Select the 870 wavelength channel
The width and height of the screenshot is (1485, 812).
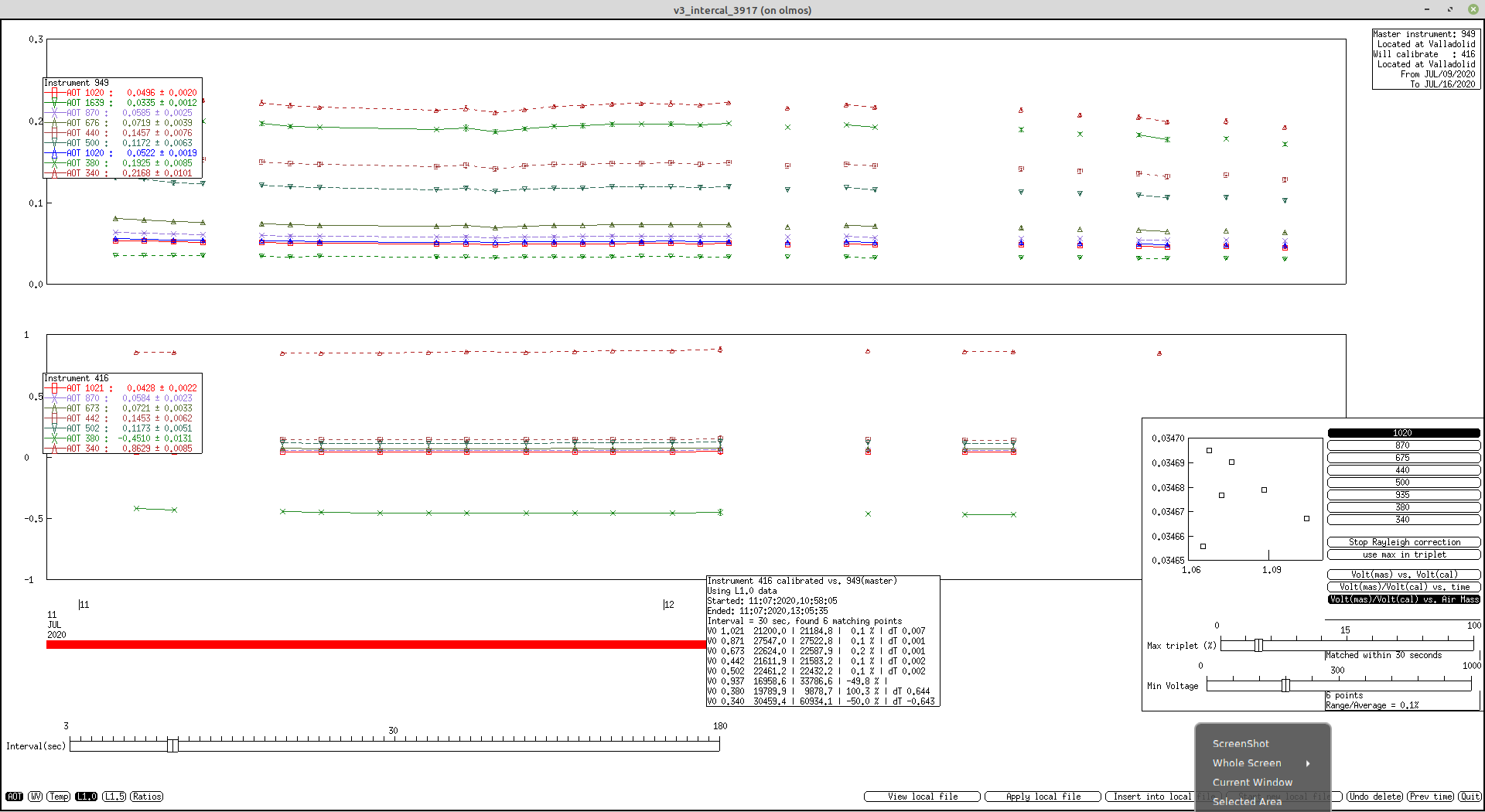pyautogui.click(x=1404, y=445)
